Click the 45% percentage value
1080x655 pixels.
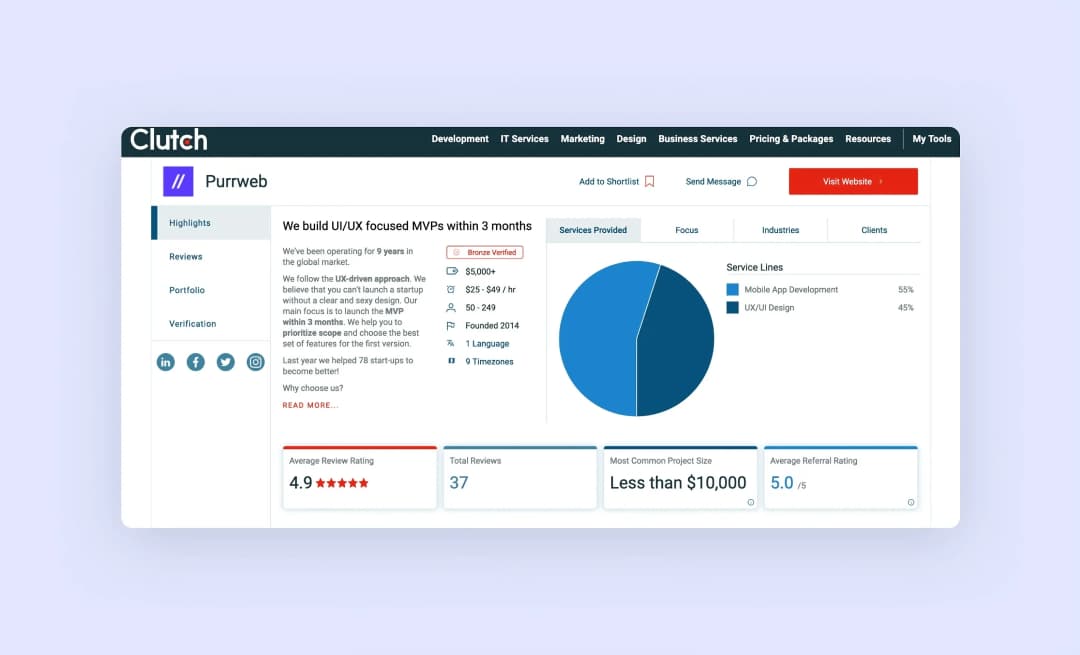(906, 307)
